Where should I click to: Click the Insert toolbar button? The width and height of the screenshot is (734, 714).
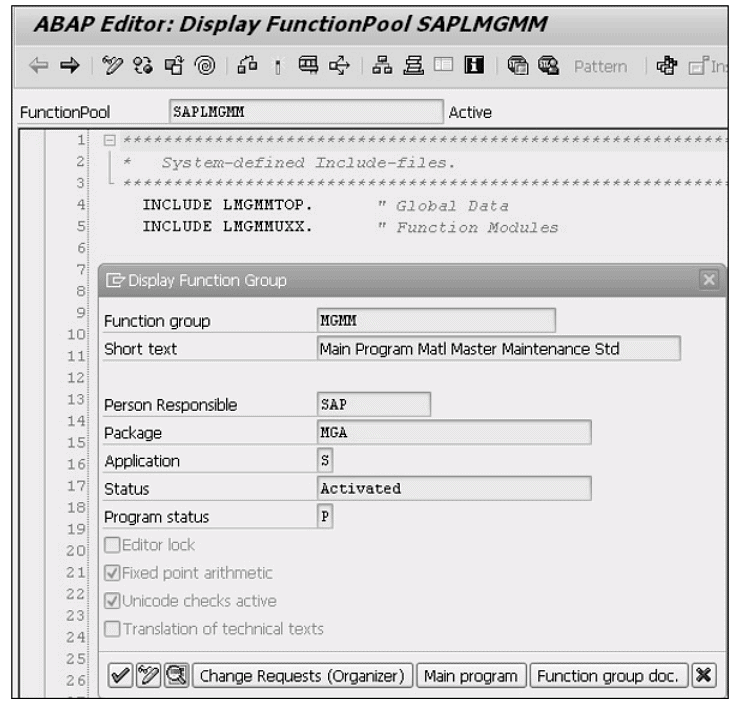[708, 66]
